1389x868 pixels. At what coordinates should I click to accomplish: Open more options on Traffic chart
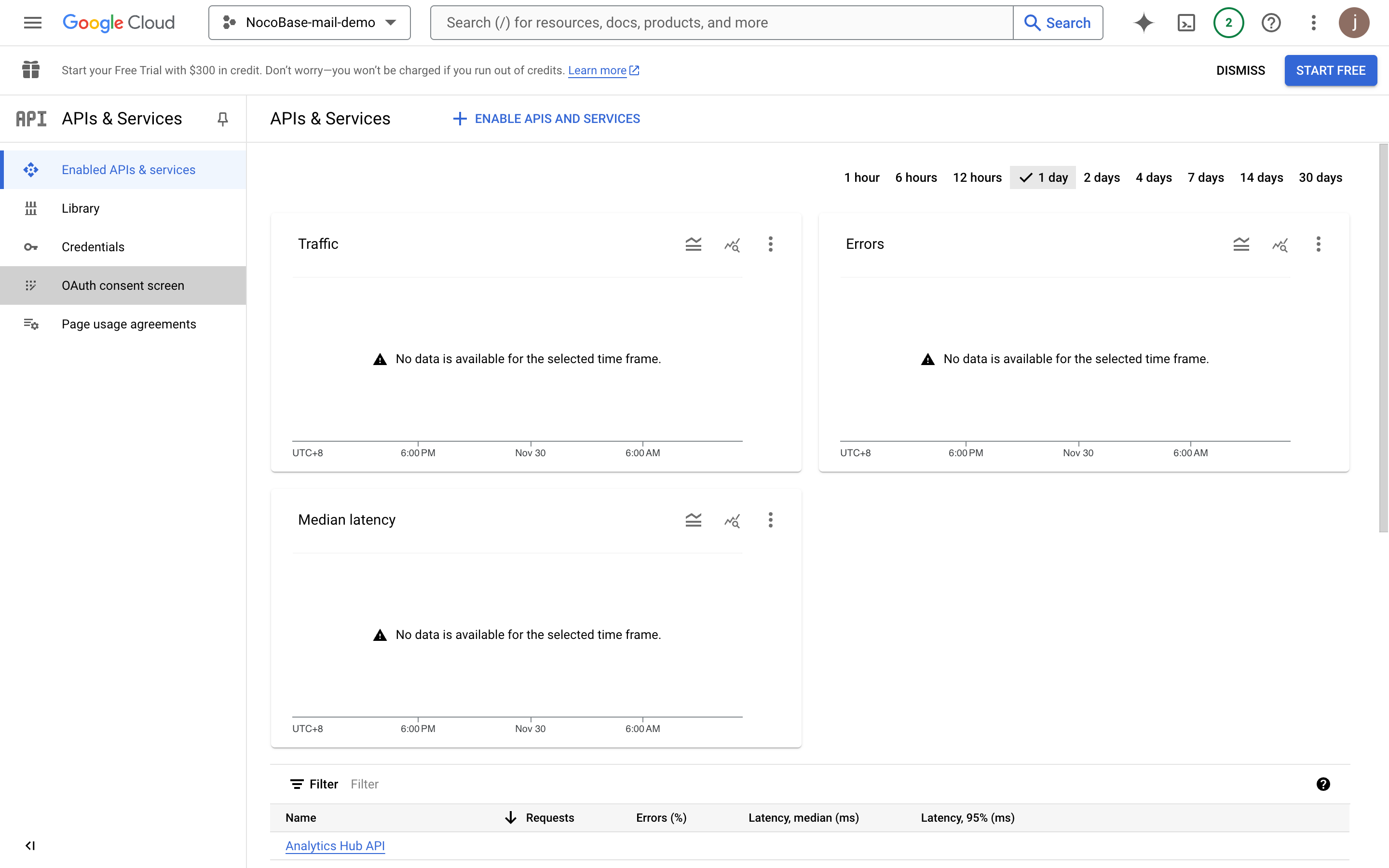pos(770,244)
